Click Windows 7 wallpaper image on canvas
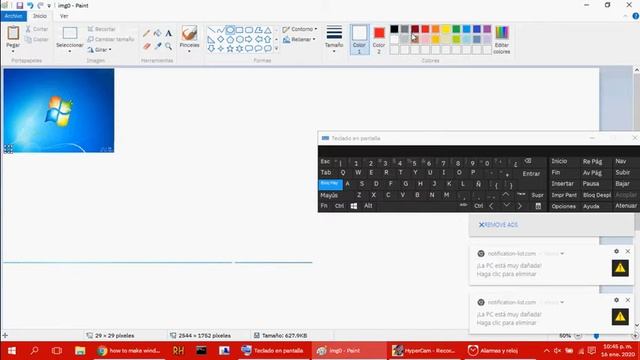This screenshot has width=640, height=360. [x=59, y=110]
